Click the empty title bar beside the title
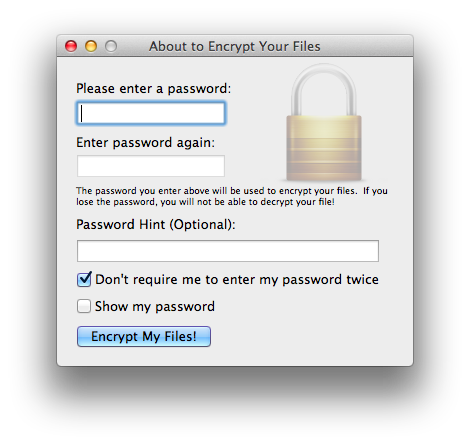Screen dimensions: 470x445 click(x=367, y=46)
